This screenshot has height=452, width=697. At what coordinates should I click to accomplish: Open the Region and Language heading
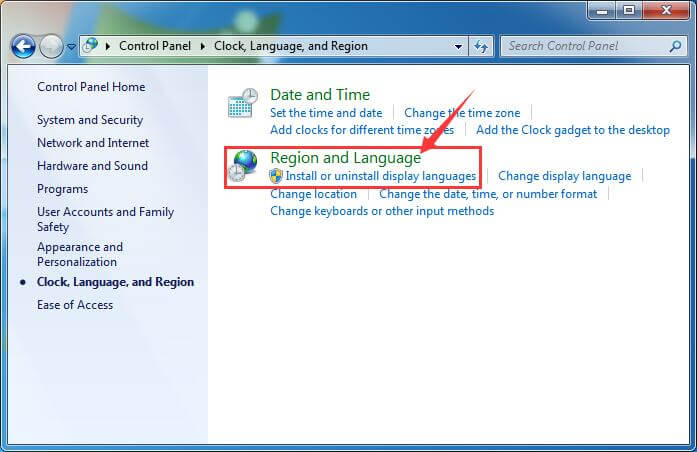pos(345,158)
